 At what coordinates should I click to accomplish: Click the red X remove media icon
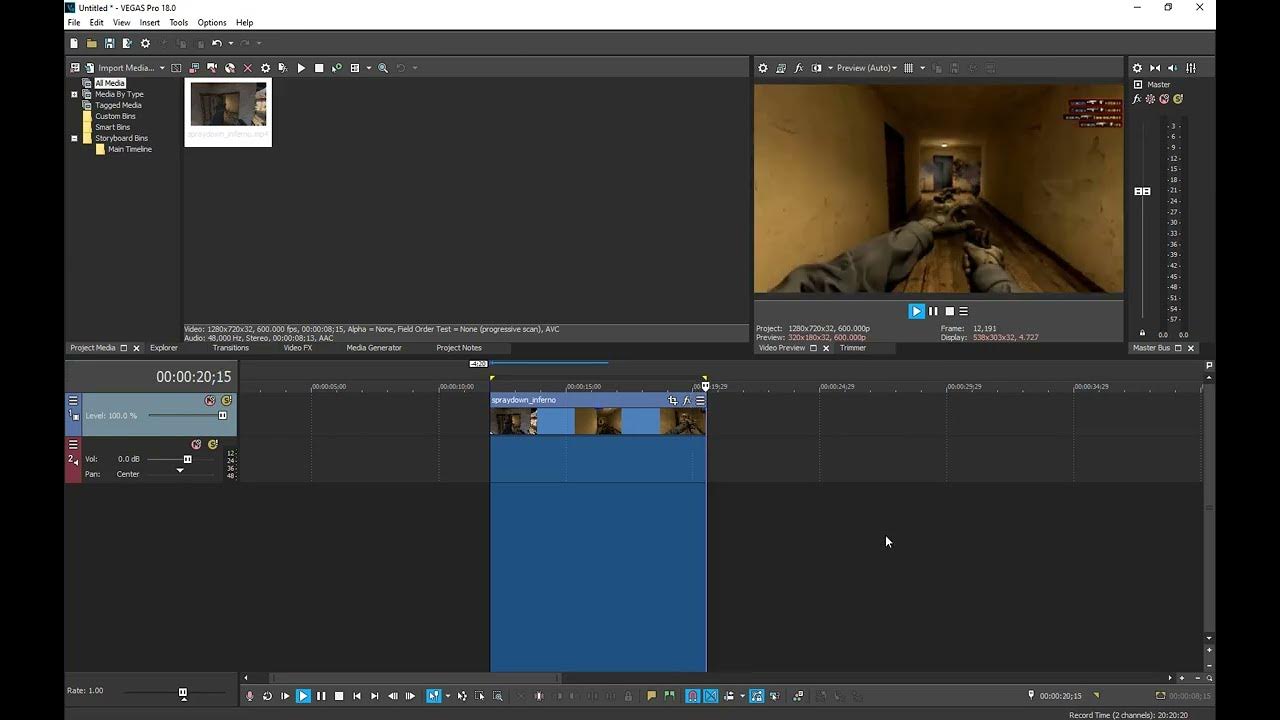(x=248, y=68)
